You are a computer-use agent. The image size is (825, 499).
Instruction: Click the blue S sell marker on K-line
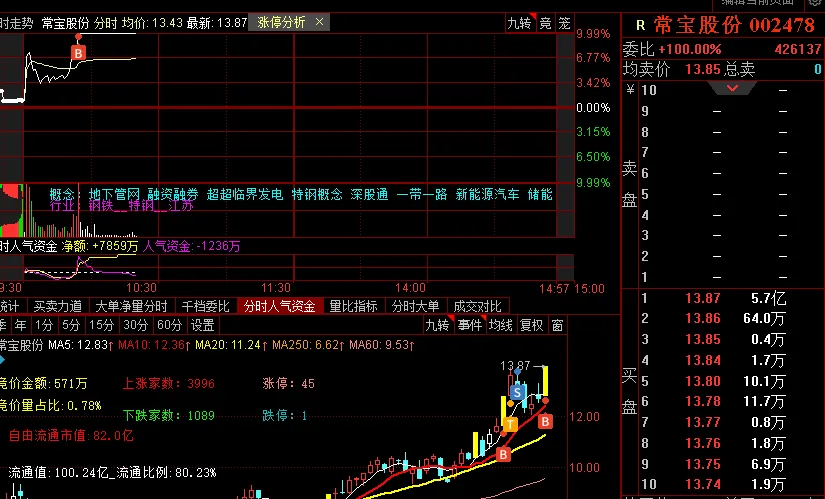point(518,392)
